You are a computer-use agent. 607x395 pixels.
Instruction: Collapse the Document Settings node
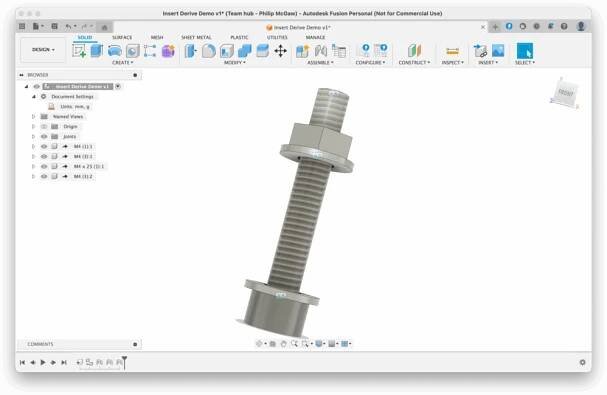tap(33, 96)
